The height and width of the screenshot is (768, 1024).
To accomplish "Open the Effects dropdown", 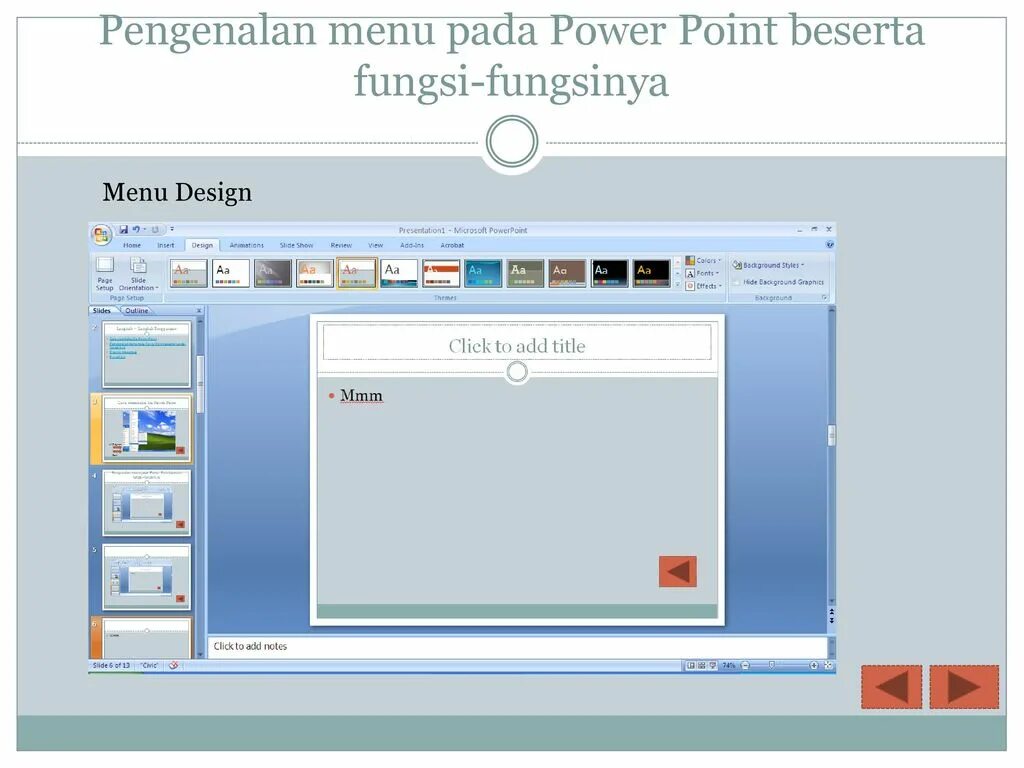I will (703, 286).
